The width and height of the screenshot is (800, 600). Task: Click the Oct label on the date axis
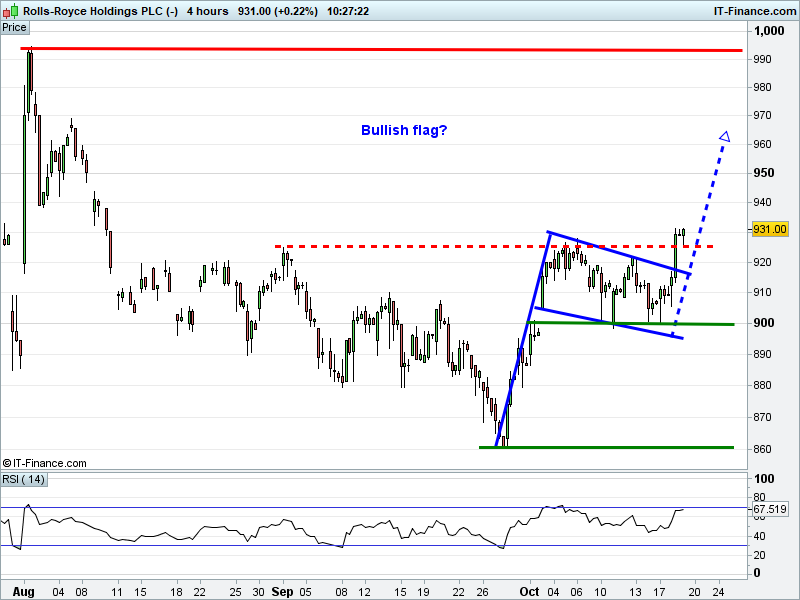529,592
